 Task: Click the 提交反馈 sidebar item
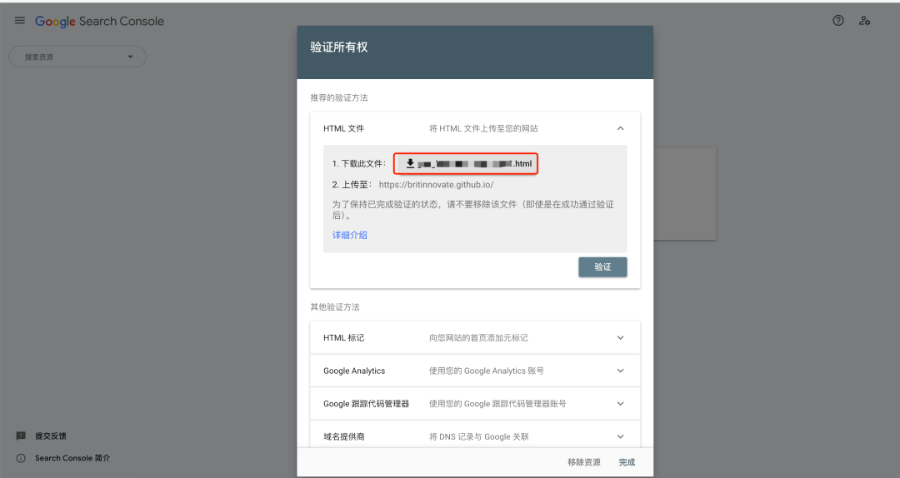(x=51, y=436)
